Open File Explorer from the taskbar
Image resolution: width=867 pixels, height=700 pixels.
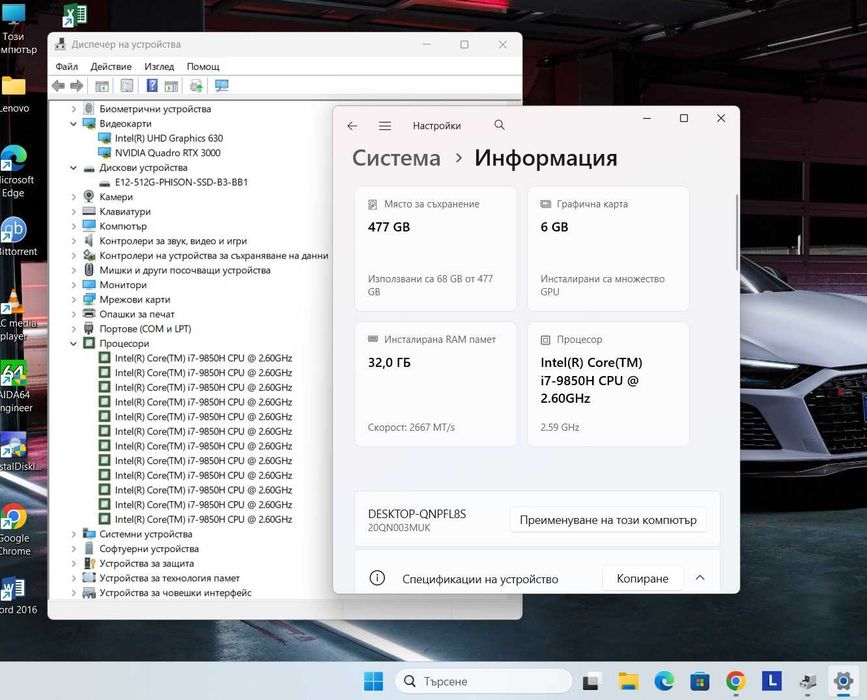628,681
